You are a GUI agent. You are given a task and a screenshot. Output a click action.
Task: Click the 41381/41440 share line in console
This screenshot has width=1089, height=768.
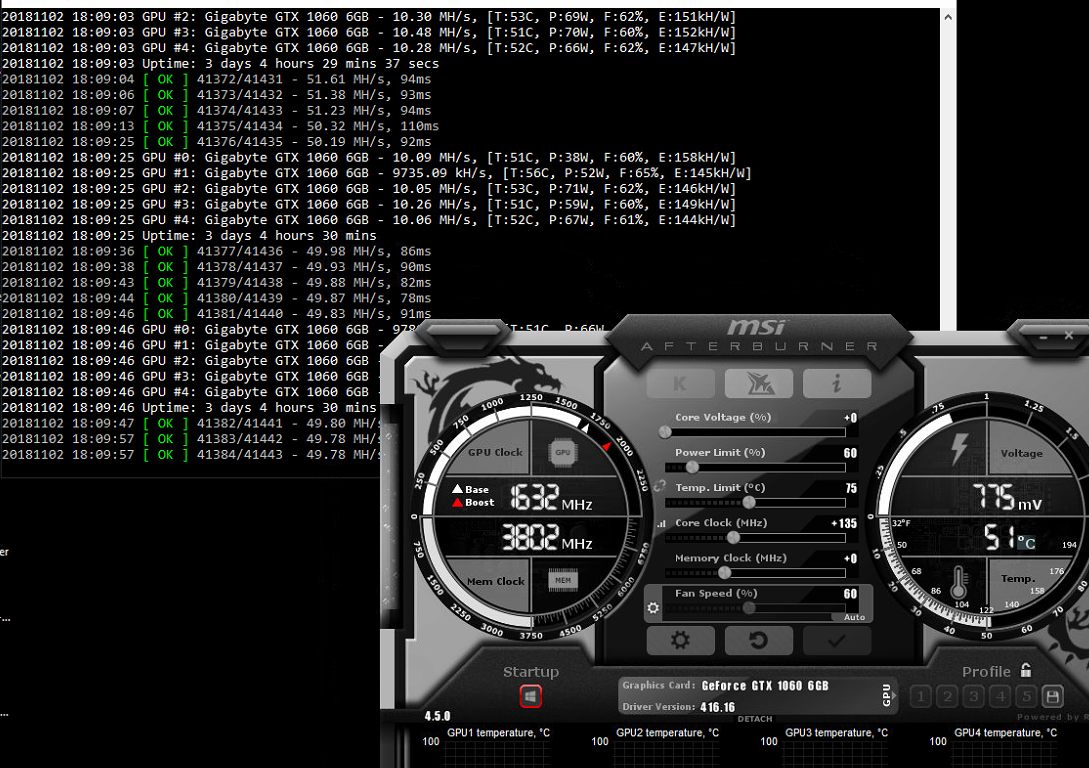[x=217, y=314]
